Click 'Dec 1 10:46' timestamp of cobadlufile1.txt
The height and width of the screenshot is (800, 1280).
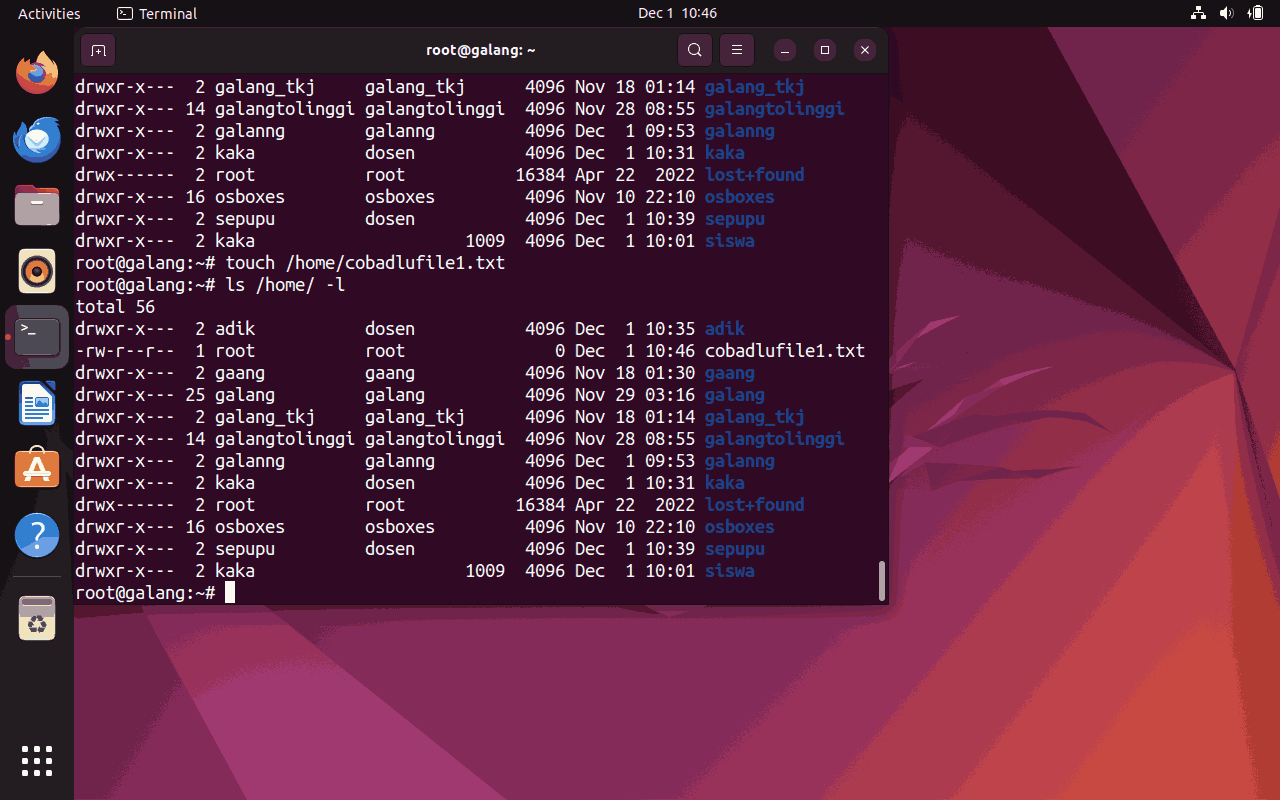[x=635, y=351]
